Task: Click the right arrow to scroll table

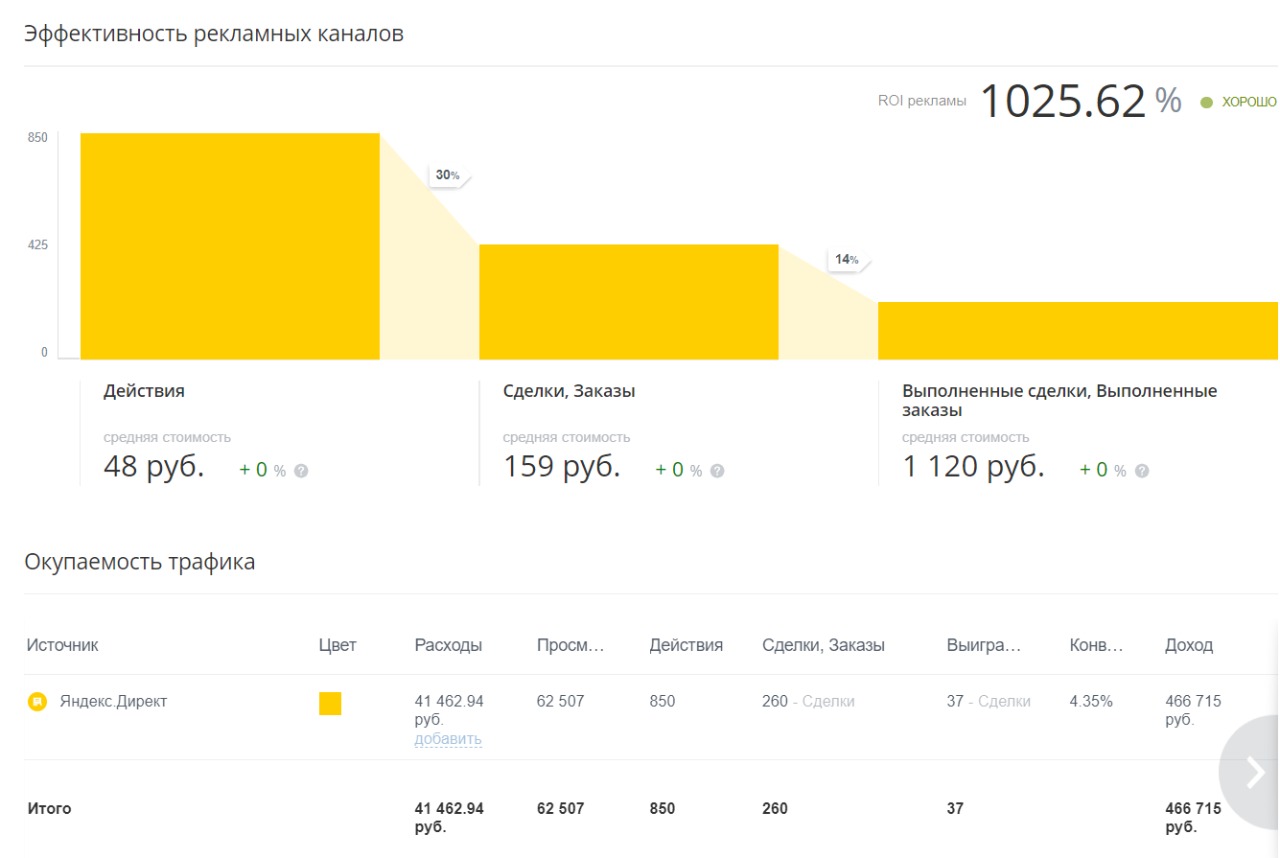Action: pos(1254,772)
